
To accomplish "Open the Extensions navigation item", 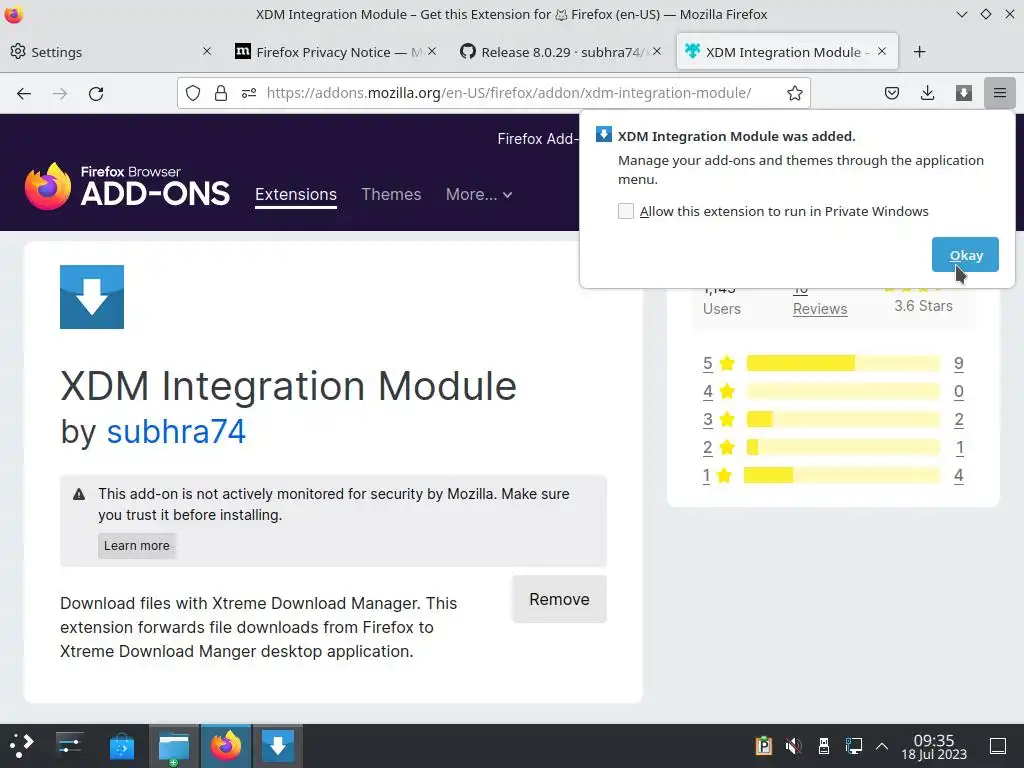I will (x=296, y=195).
